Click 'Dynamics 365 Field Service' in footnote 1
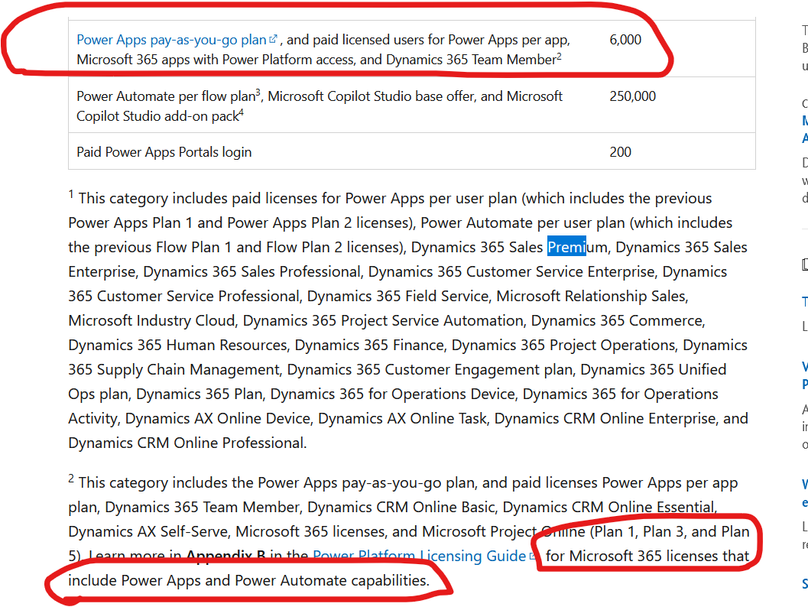This screenshot has width=808, height=607. [x=398, y=296]
